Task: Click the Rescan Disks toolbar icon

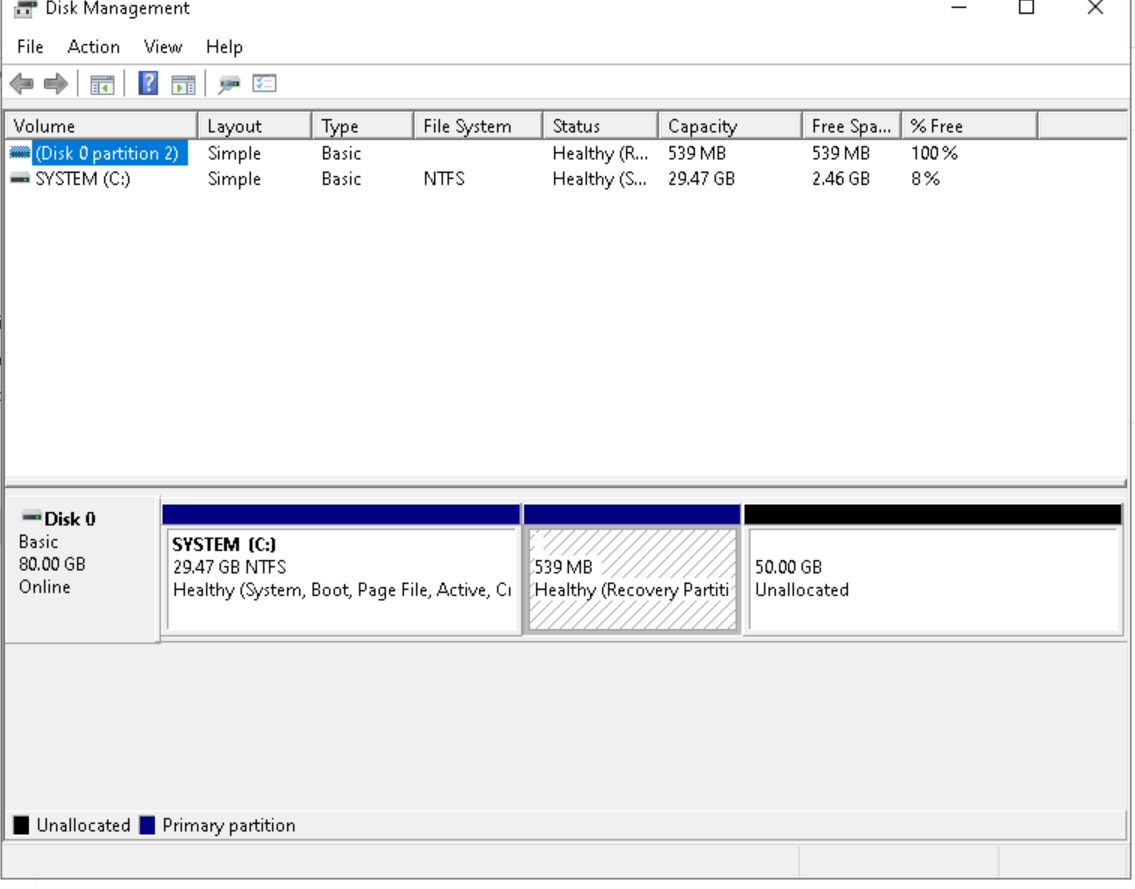Action: (230, 85)
